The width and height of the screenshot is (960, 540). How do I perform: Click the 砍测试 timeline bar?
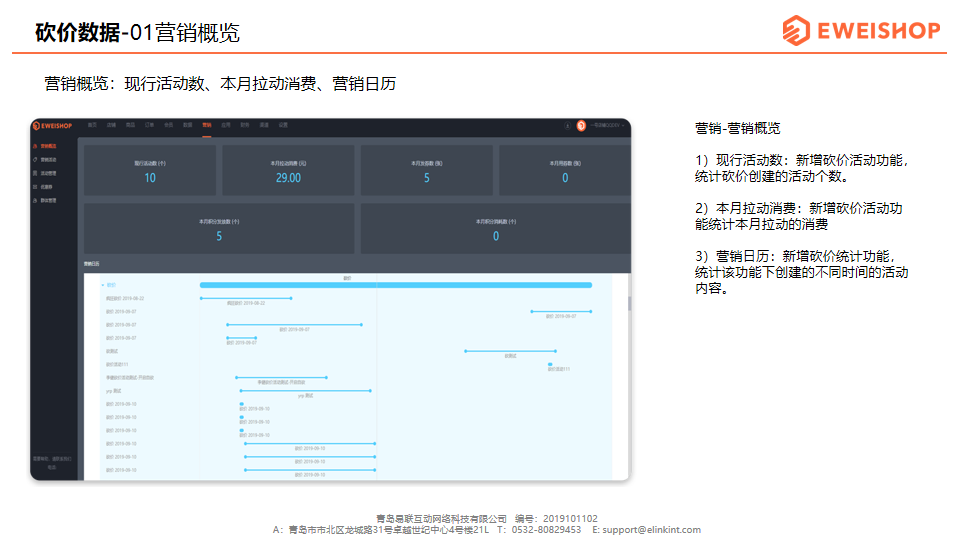coord(511,351)
